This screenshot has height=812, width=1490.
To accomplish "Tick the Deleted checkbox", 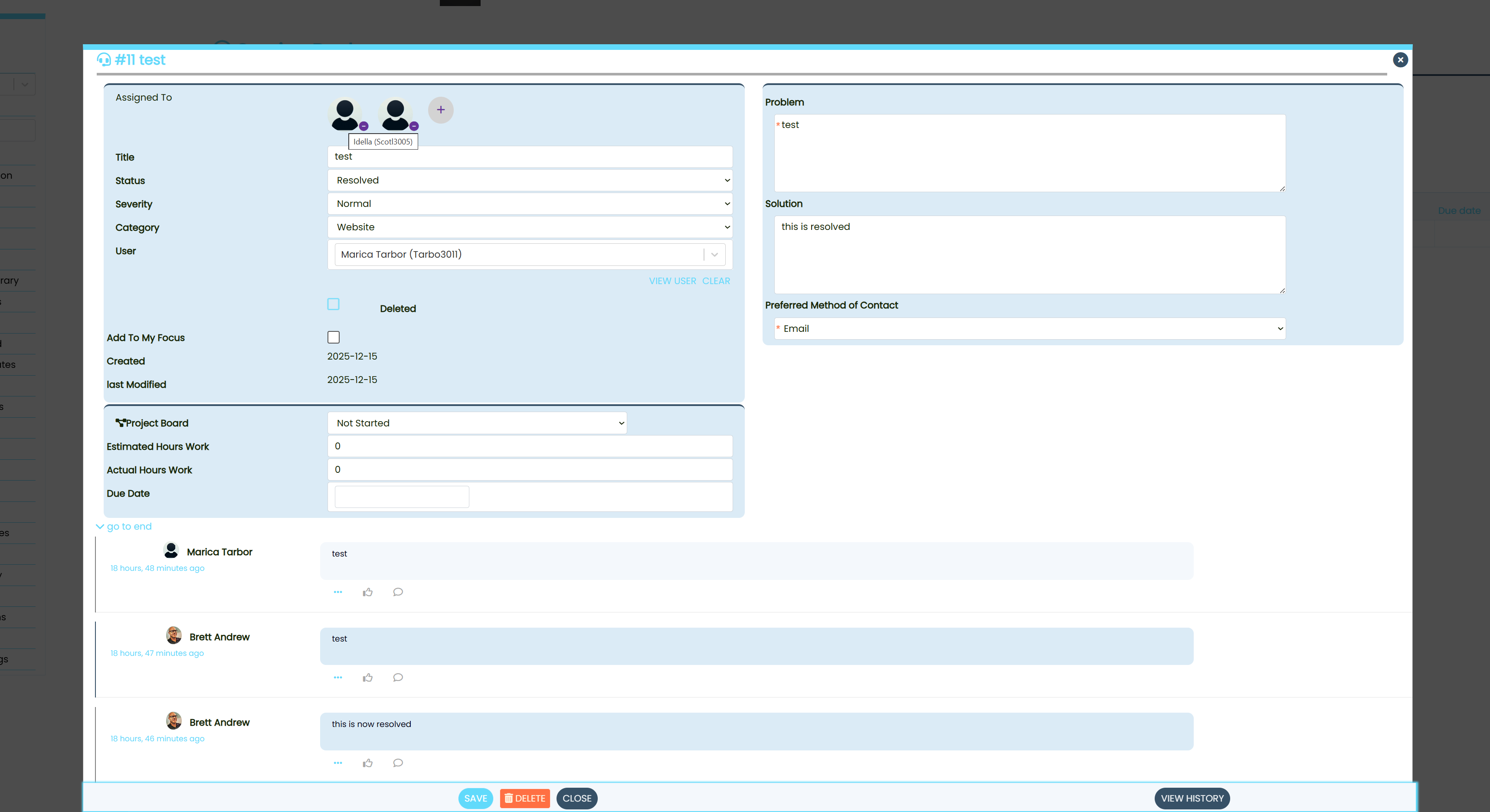I will [333, 304].
